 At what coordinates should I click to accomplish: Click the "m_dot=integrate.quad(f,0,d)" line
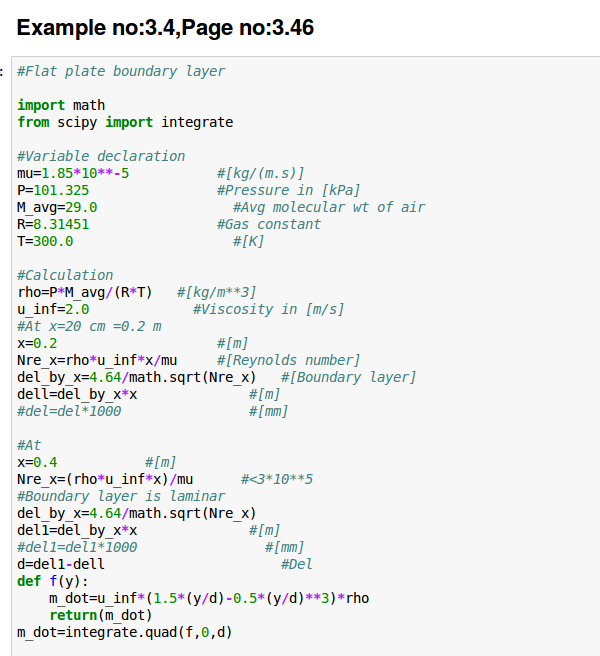(x=125, y=632)
